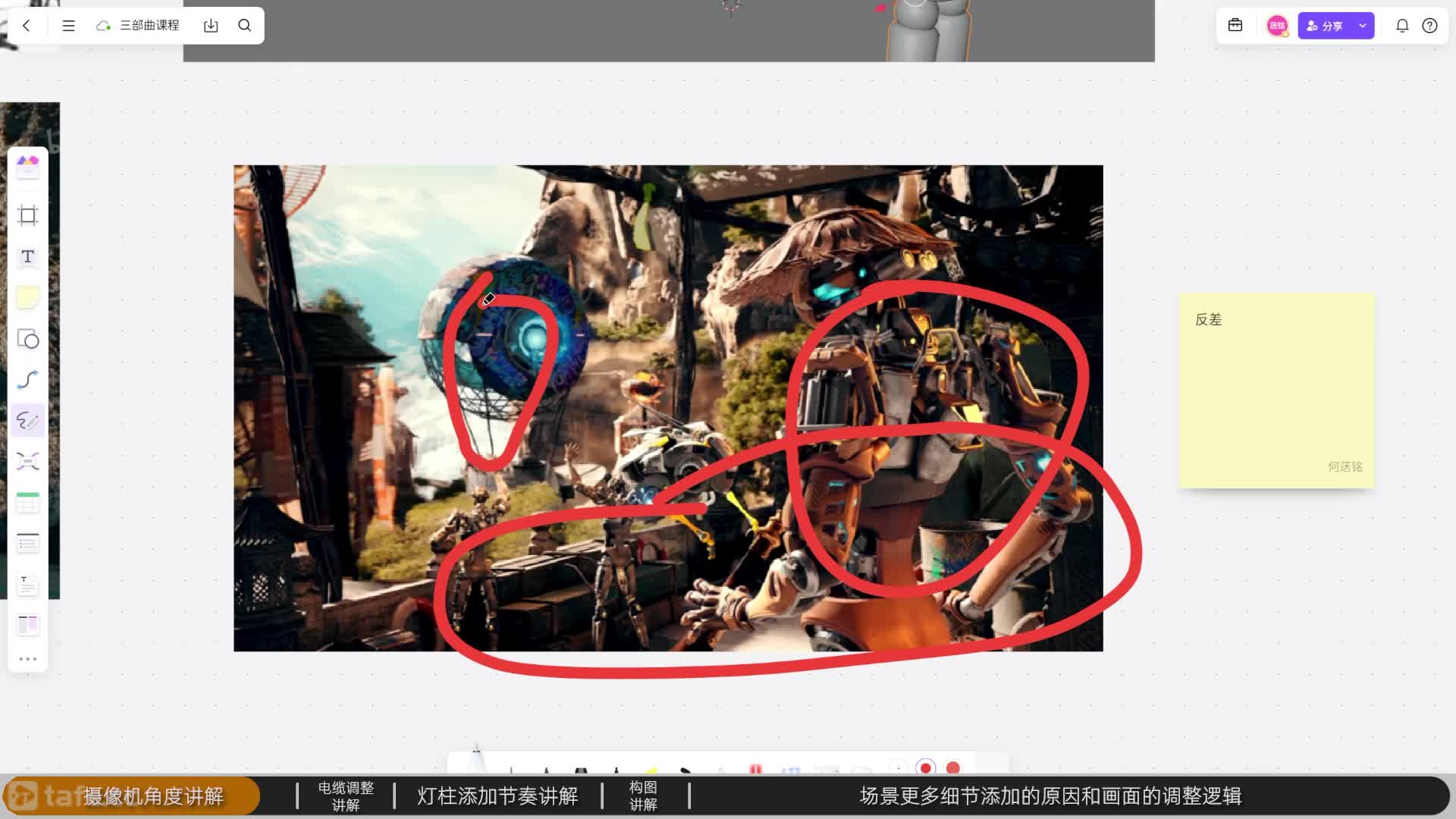Viewport: 1456px width, 819px height.
Task: Click 灯柱添加节奏讲解 chapter label
Action: [x=497, y=796]
